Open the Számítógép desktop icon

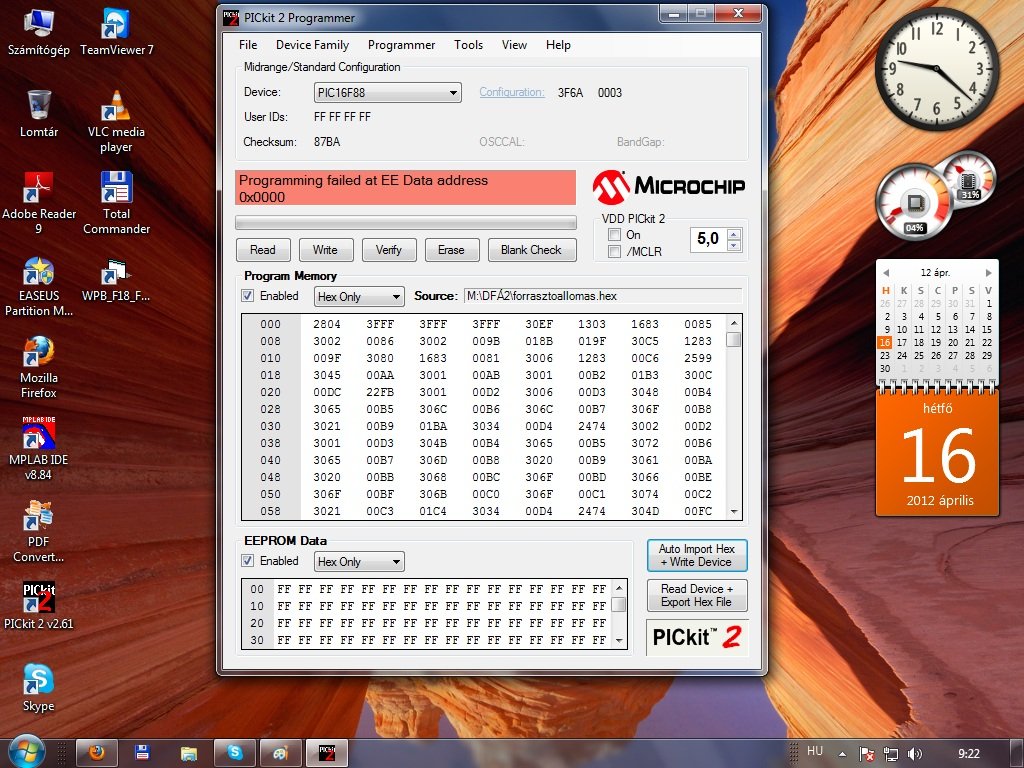pyautogui.click(x=39, y=31)
